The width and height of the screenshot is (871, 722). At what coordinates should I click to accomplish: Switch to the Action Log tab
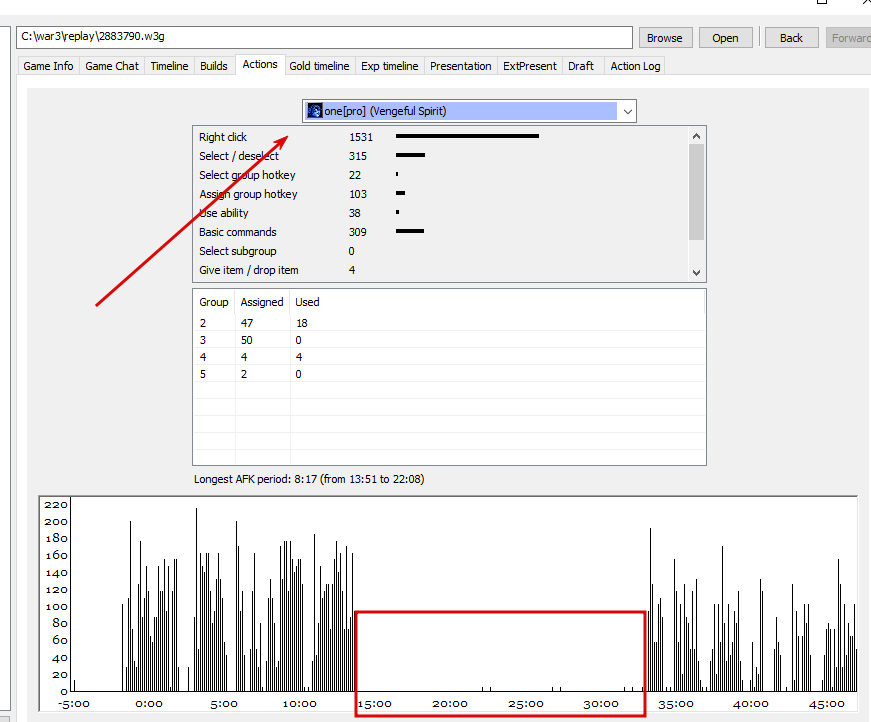(635, 66)
